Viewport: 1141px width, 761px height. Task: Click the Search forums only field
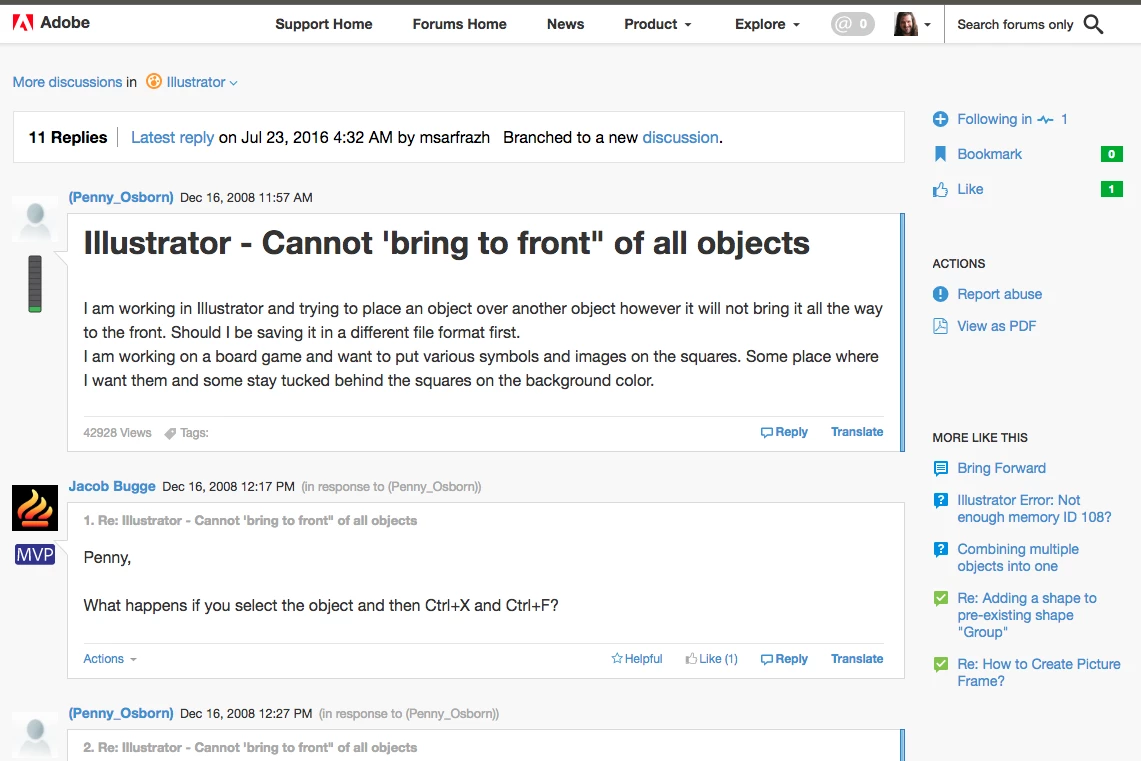(1015, 24)
